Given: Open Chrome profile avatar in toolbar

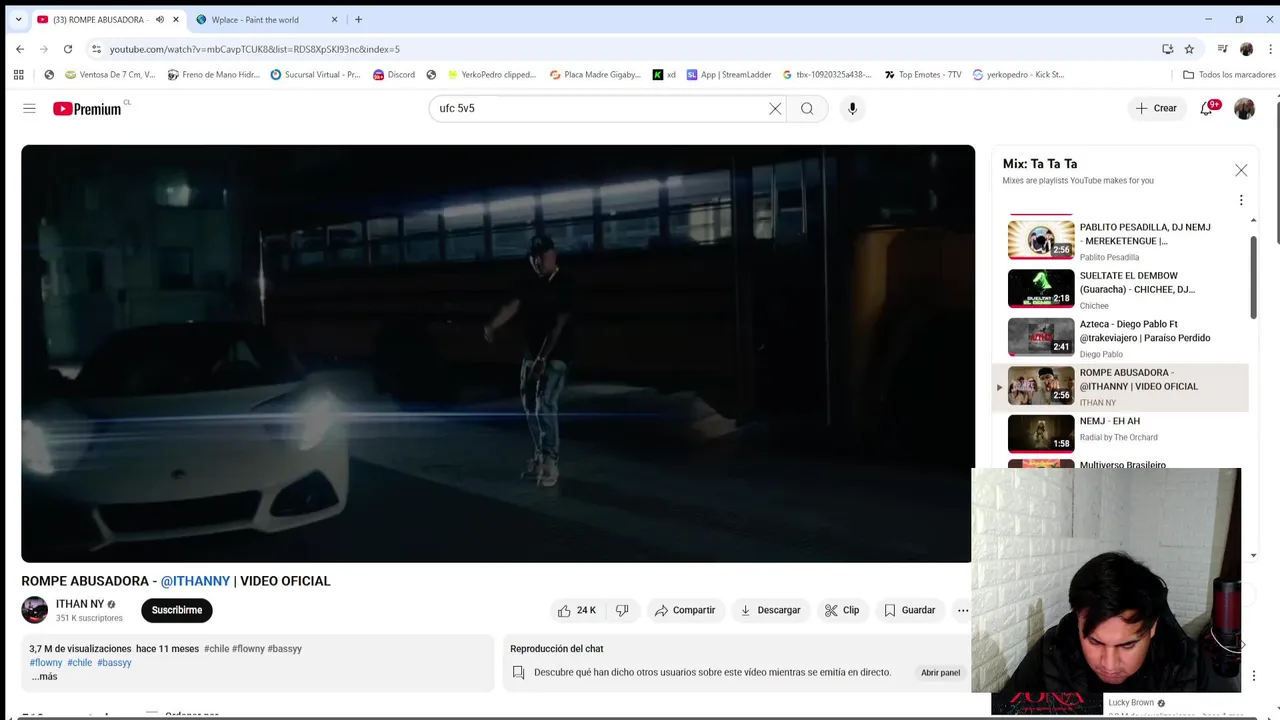Looking at the screenshot, I should click(1246, 48).
